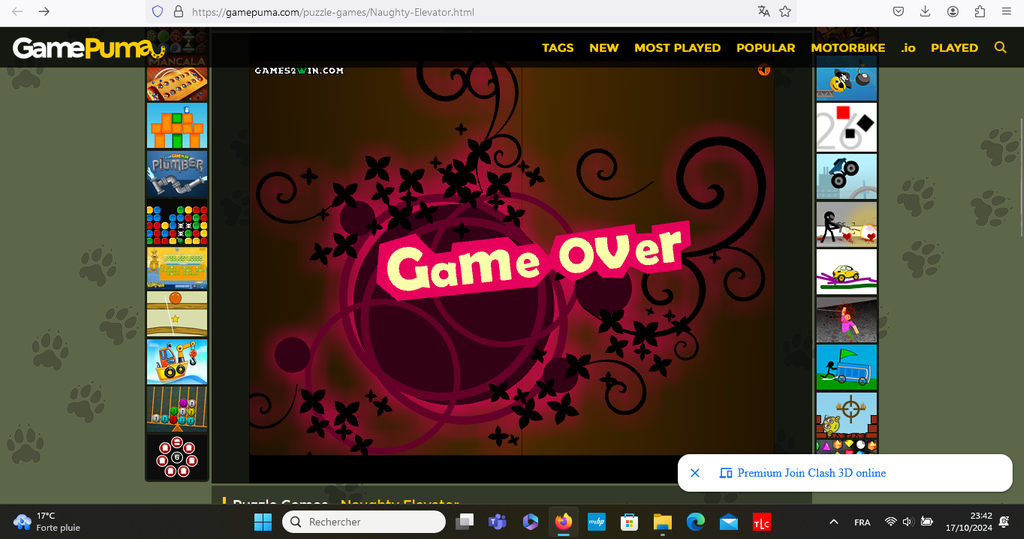Open Firefox downloads panel
1024x539 pixels.
pyautogui.click(x=925, y=12)
